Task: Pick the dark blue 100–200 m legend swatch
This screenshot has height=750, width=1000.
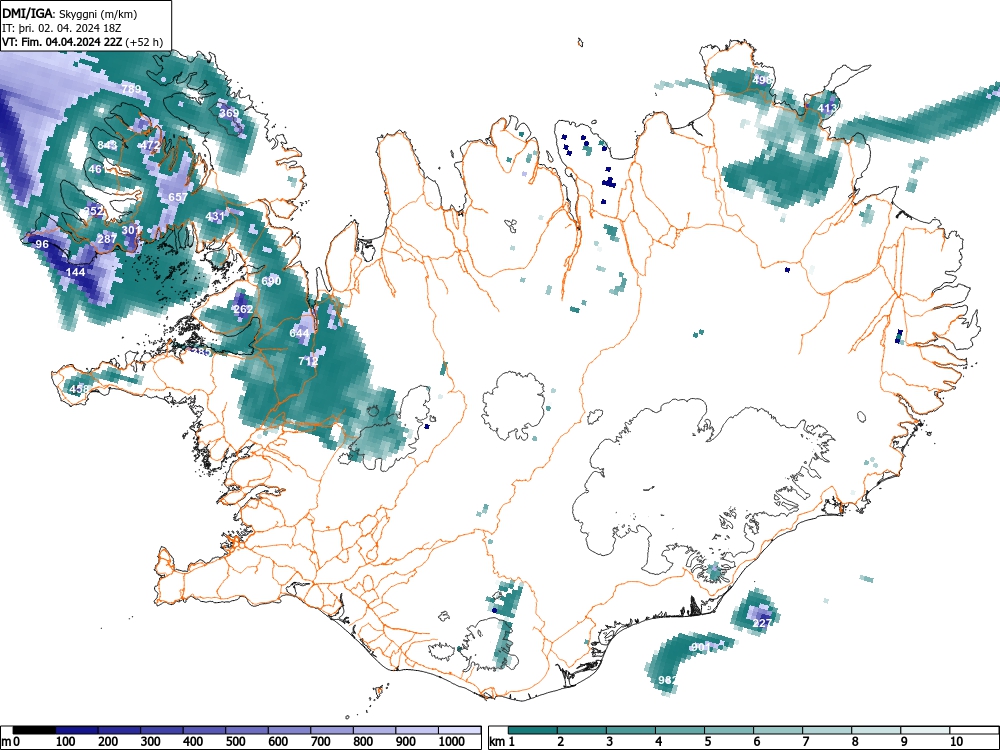Action: coord(77,730)
